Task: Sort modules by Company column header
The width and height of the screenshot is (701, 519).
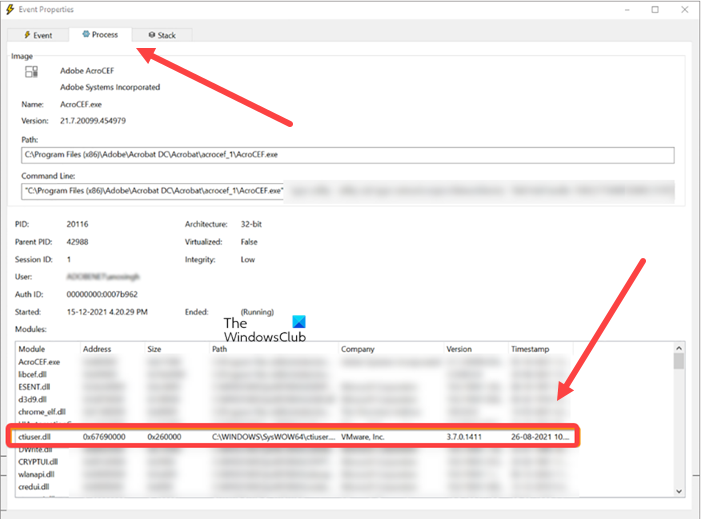Action: point(391,349)
